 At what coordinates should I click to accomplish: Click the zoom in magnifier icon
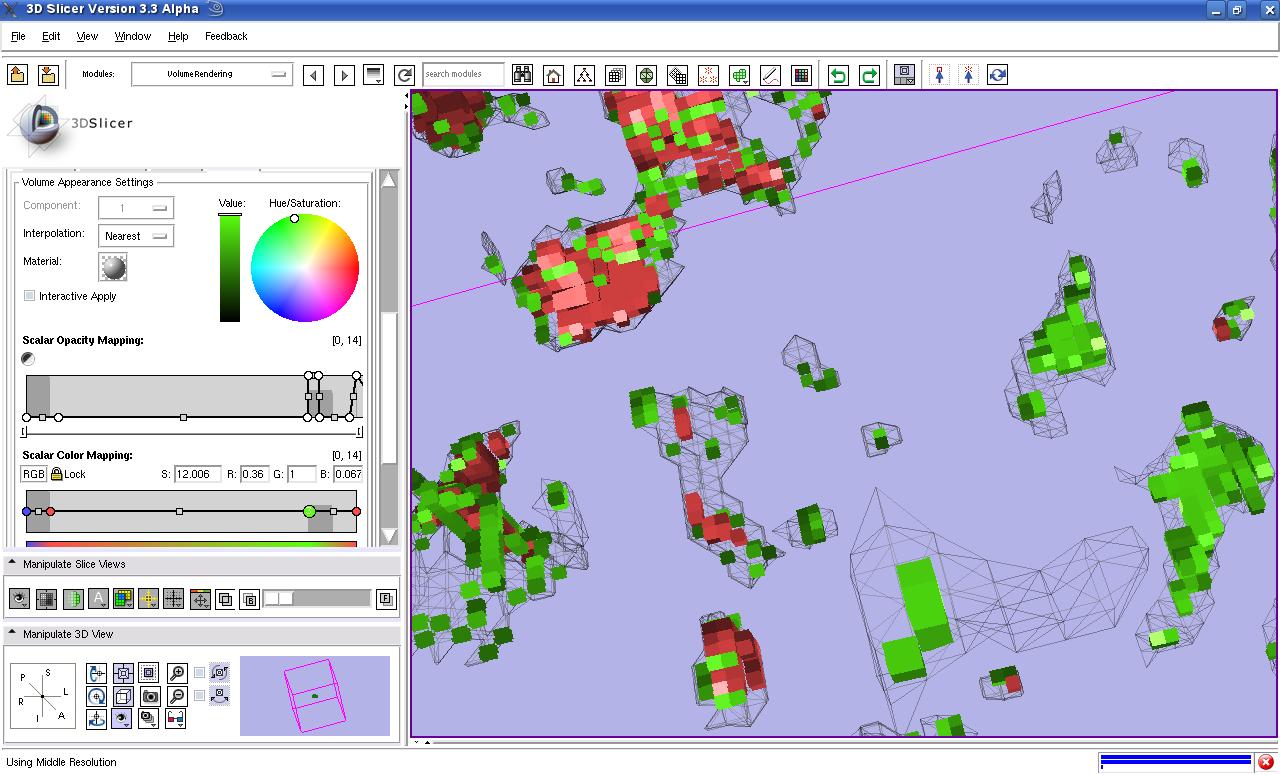177,673
